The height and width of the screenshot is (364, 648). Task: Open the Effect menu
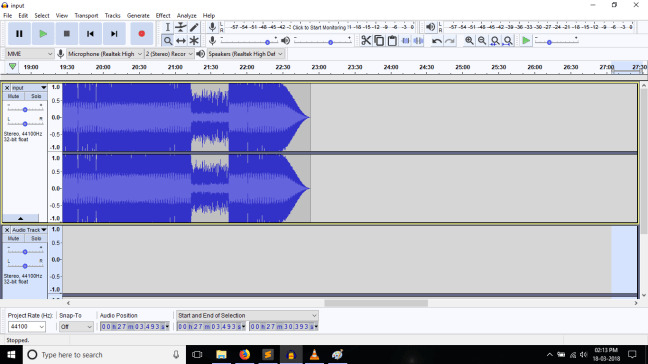[163, 16]
